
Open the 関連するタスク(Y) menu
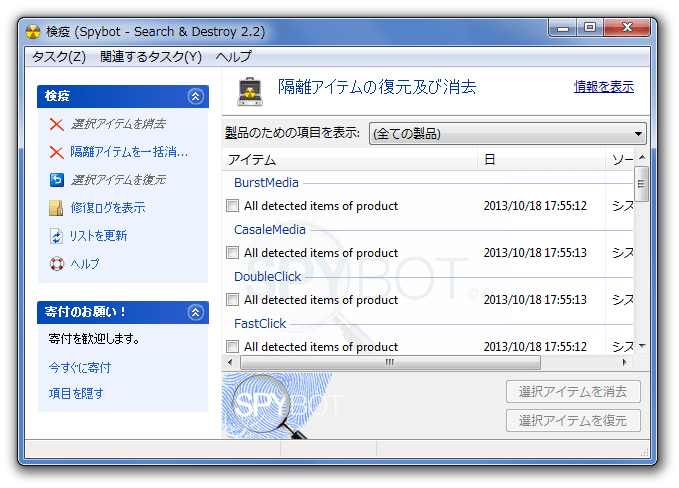(151, 57)
